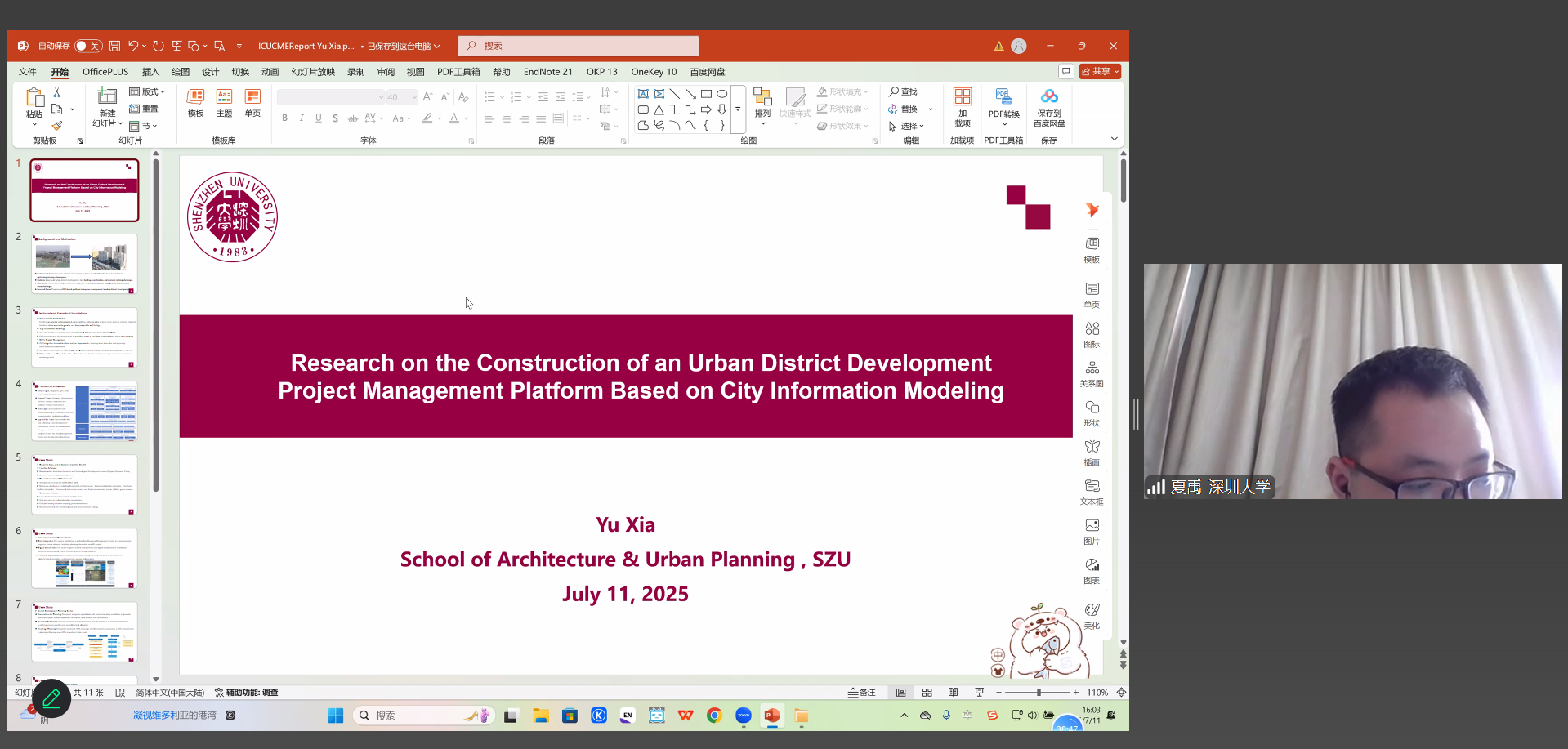Click the font color A swatch
The width and height of the screenshot is (1568, 749).
(455, 118)
